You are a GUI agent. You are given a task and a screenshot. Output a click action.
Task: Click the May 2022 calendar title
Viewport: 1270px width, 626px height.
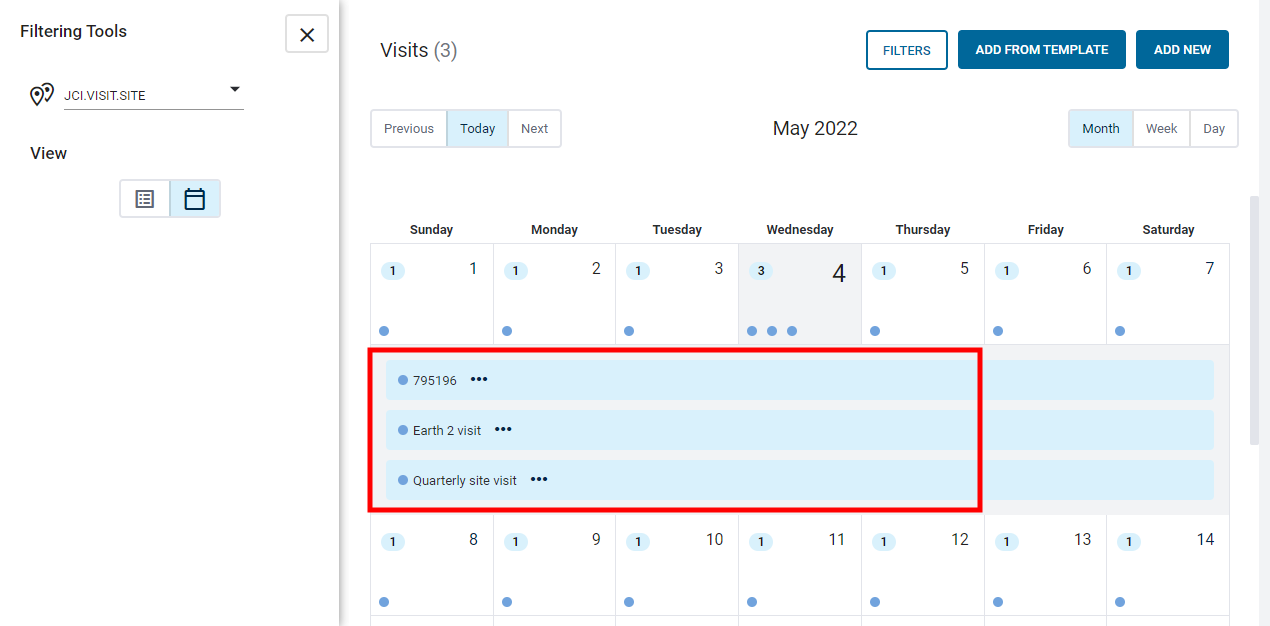click(815, 129)
